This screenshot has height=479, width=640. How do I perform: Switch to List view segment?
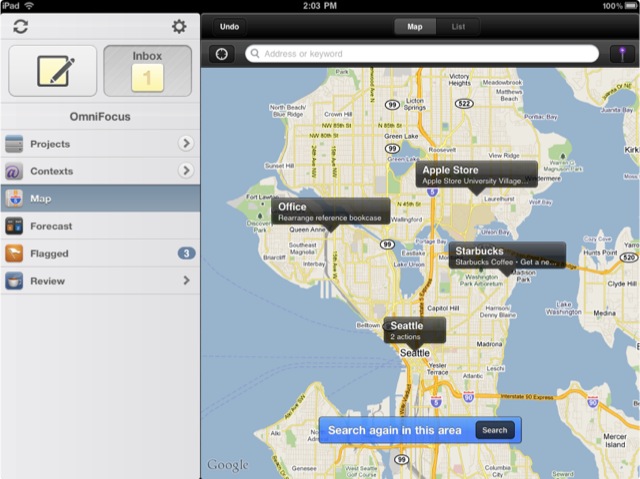[x=458, y=26]
